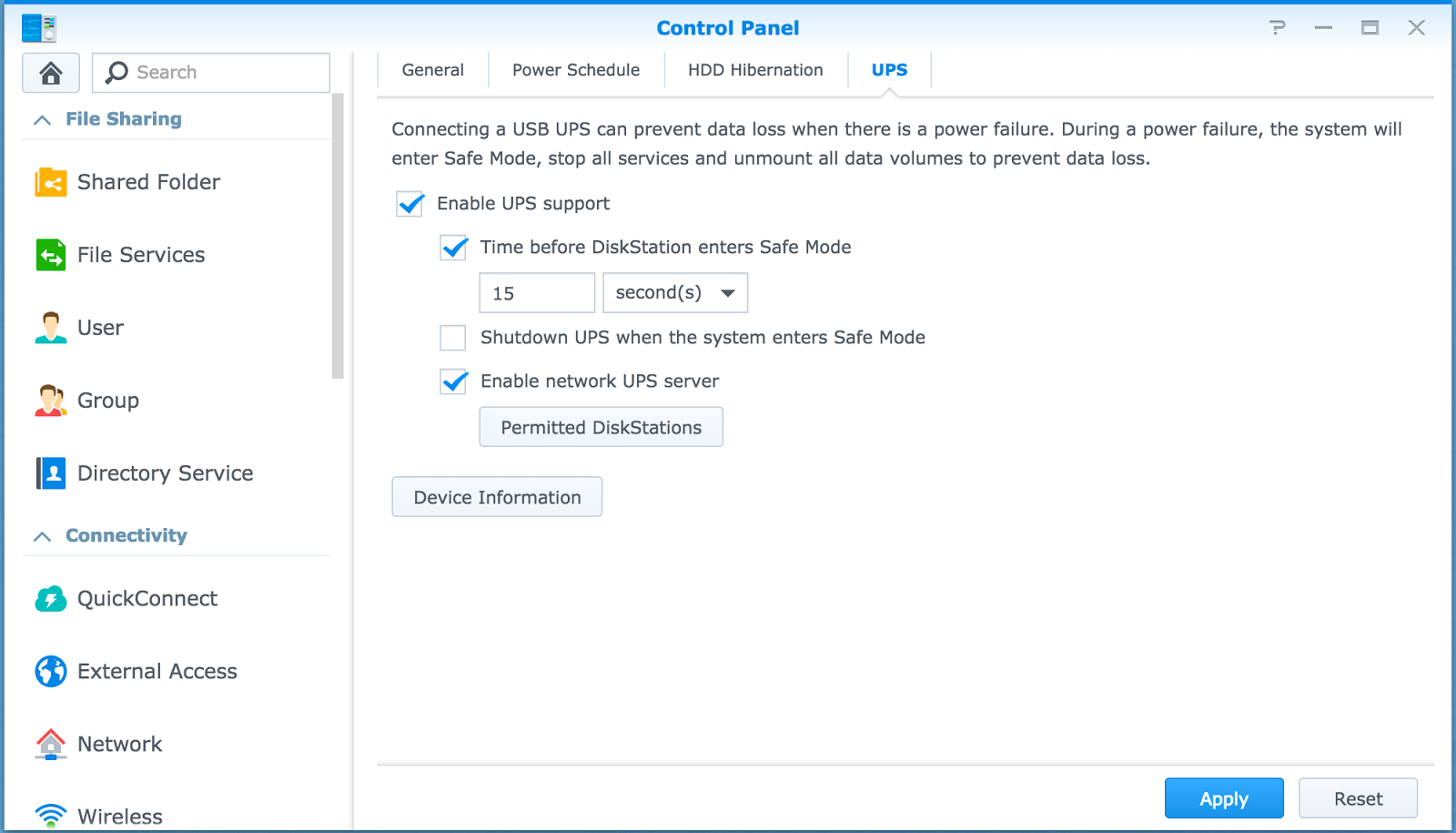
Task: Open External Access globe icon
Action: pyautogui.click(x=50, y=672)
